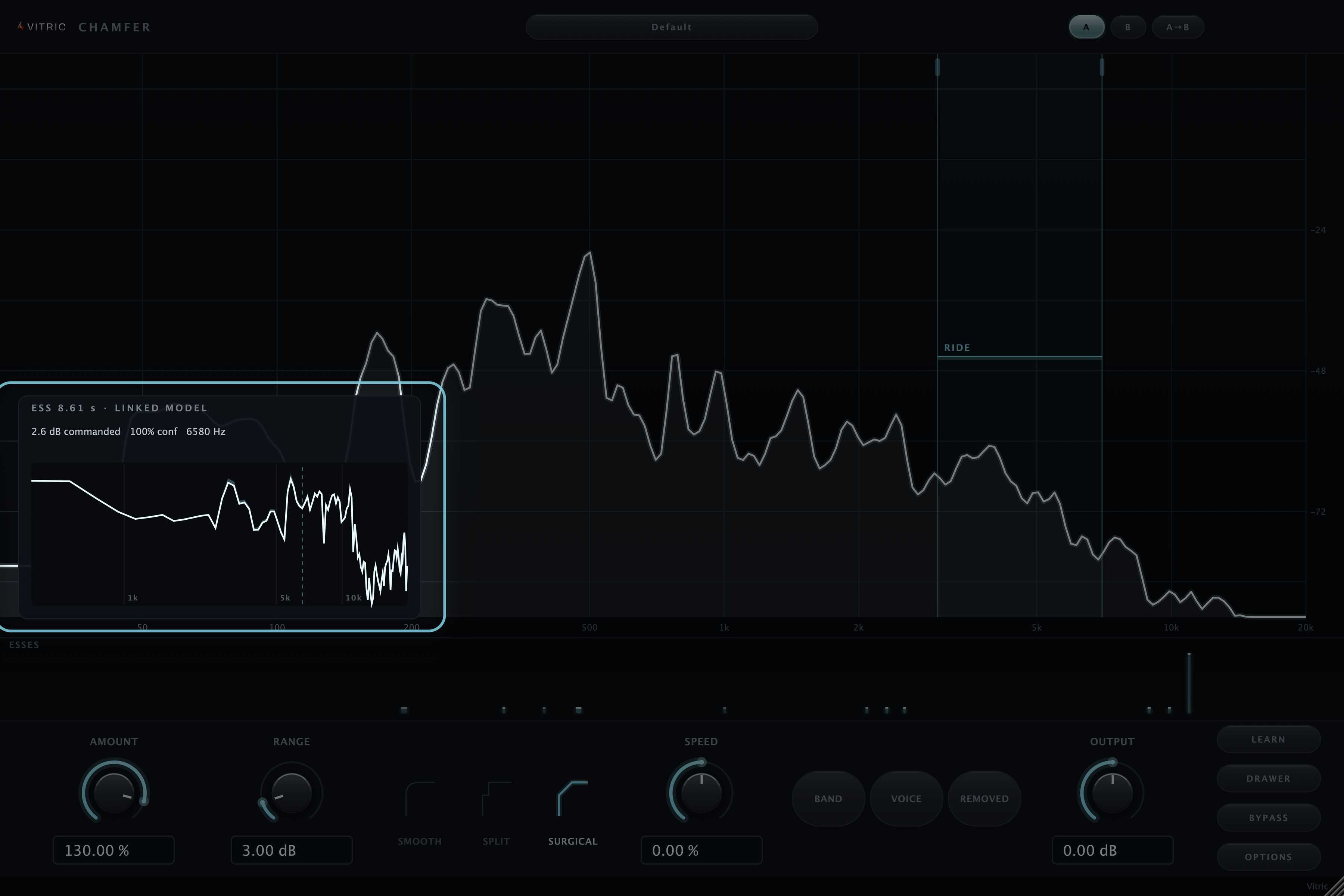
Task: Click the ess detail popup spectrum graph
Action: point(220,534)
